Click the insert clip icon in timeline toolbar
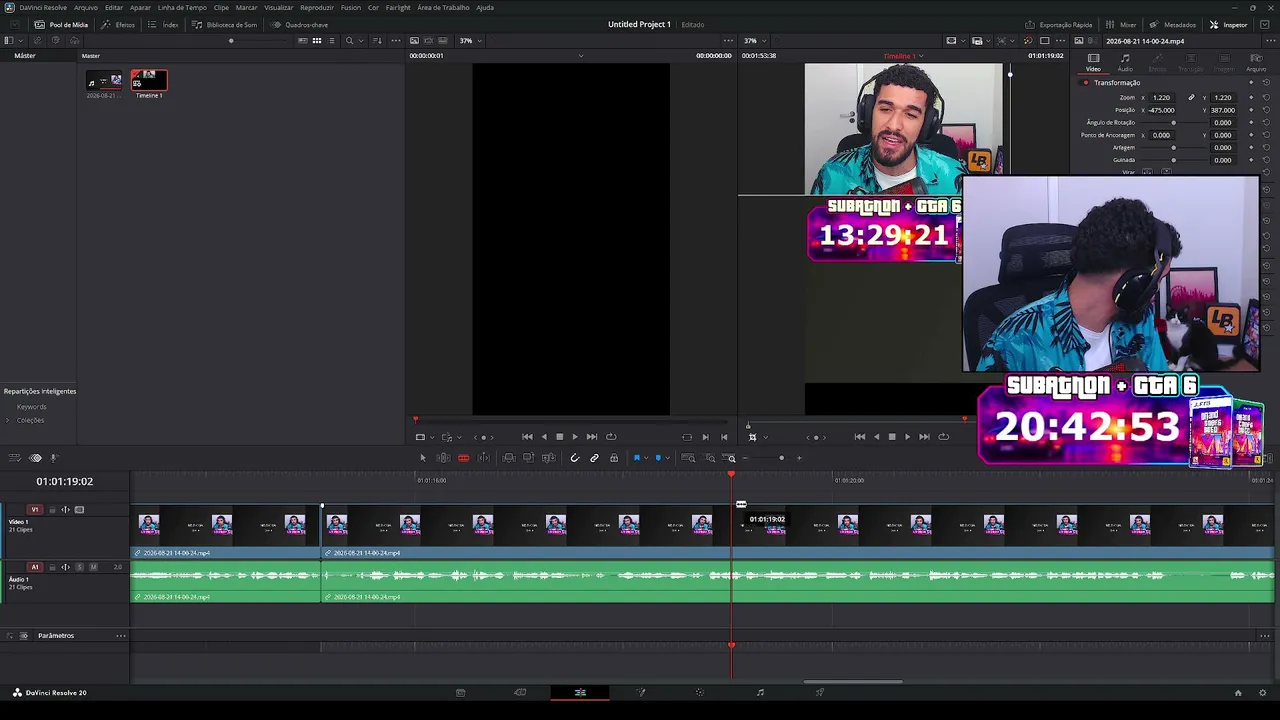 coord(509,458)
